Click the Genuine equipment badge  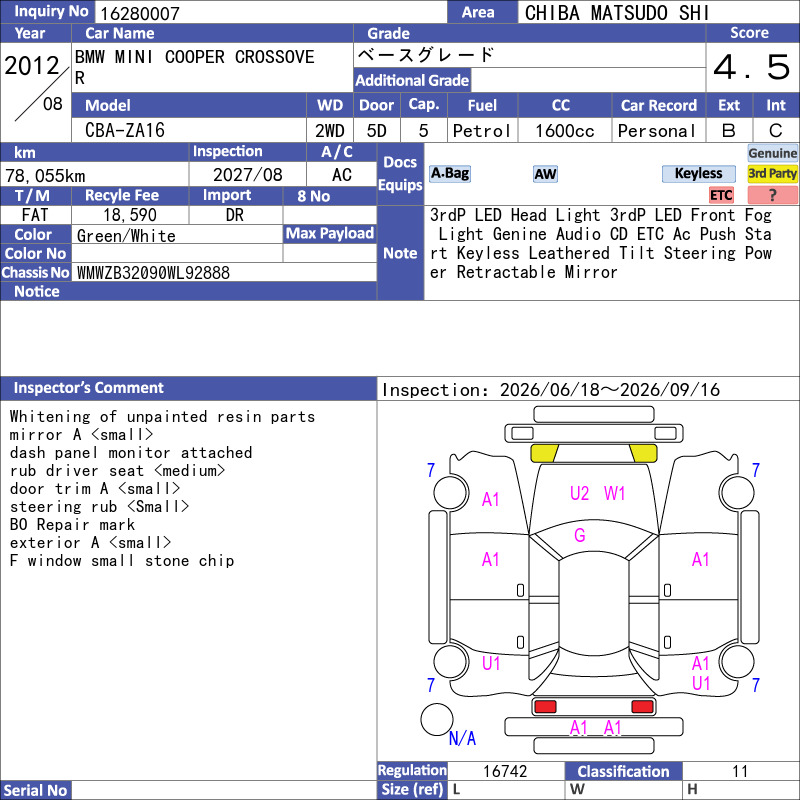point(772,153)
